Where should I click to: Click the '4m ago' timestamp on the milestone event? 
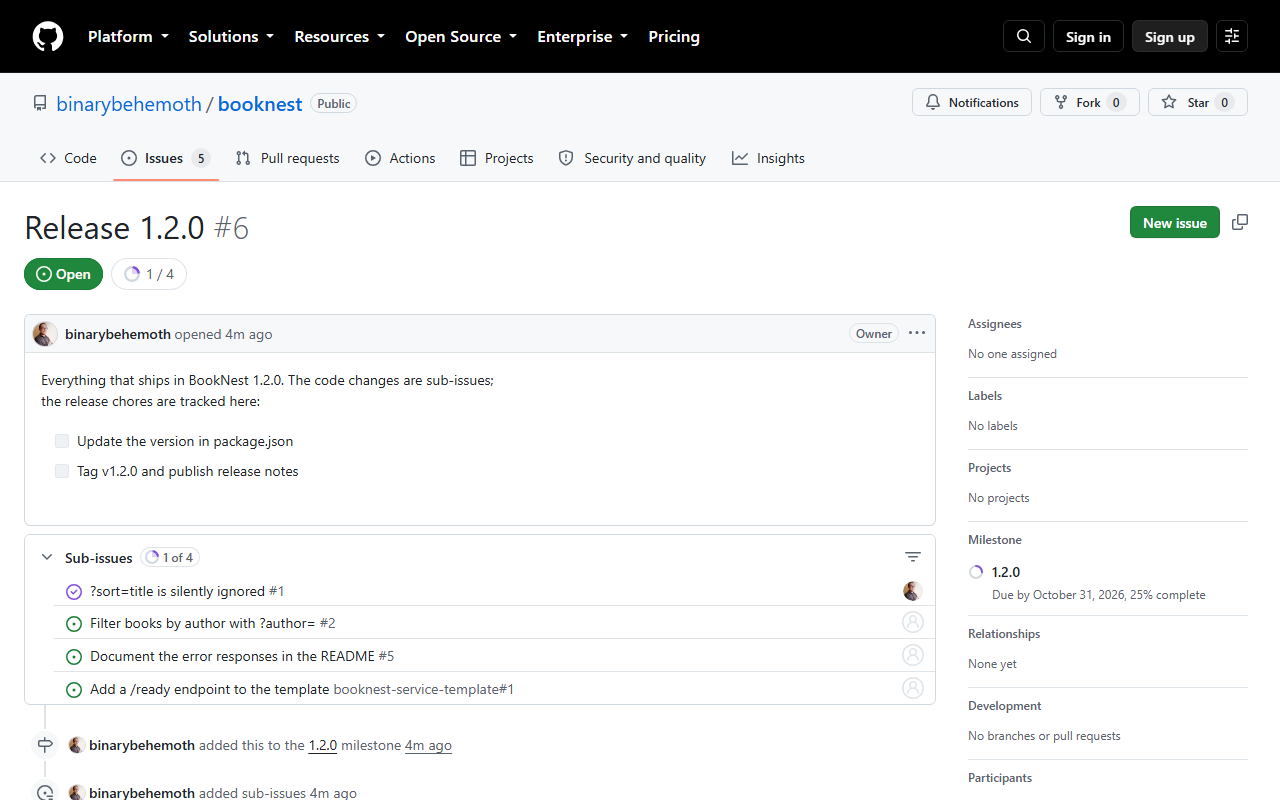click(428, 745)
